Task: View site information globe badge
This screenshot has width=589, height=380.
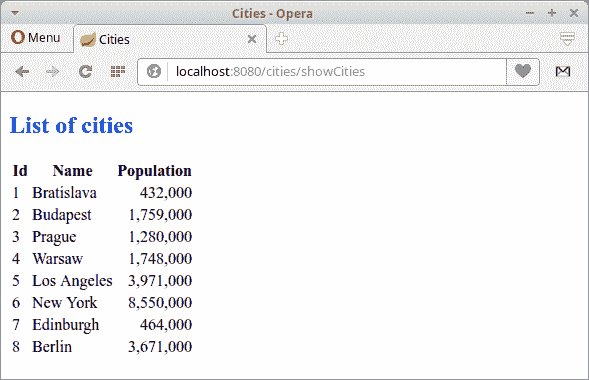Action: pyautogui.click(x=154, y=71)
